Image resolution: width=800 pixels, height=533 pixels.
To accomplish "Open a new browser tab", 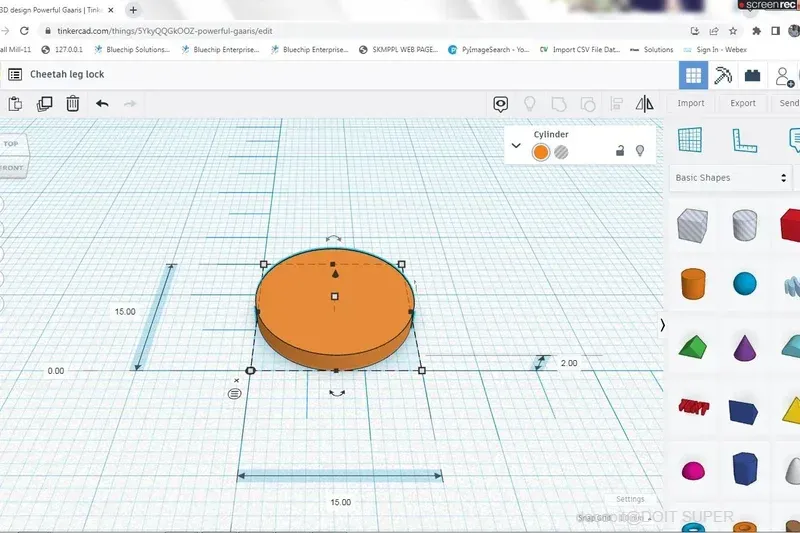I will pos(133,10).
